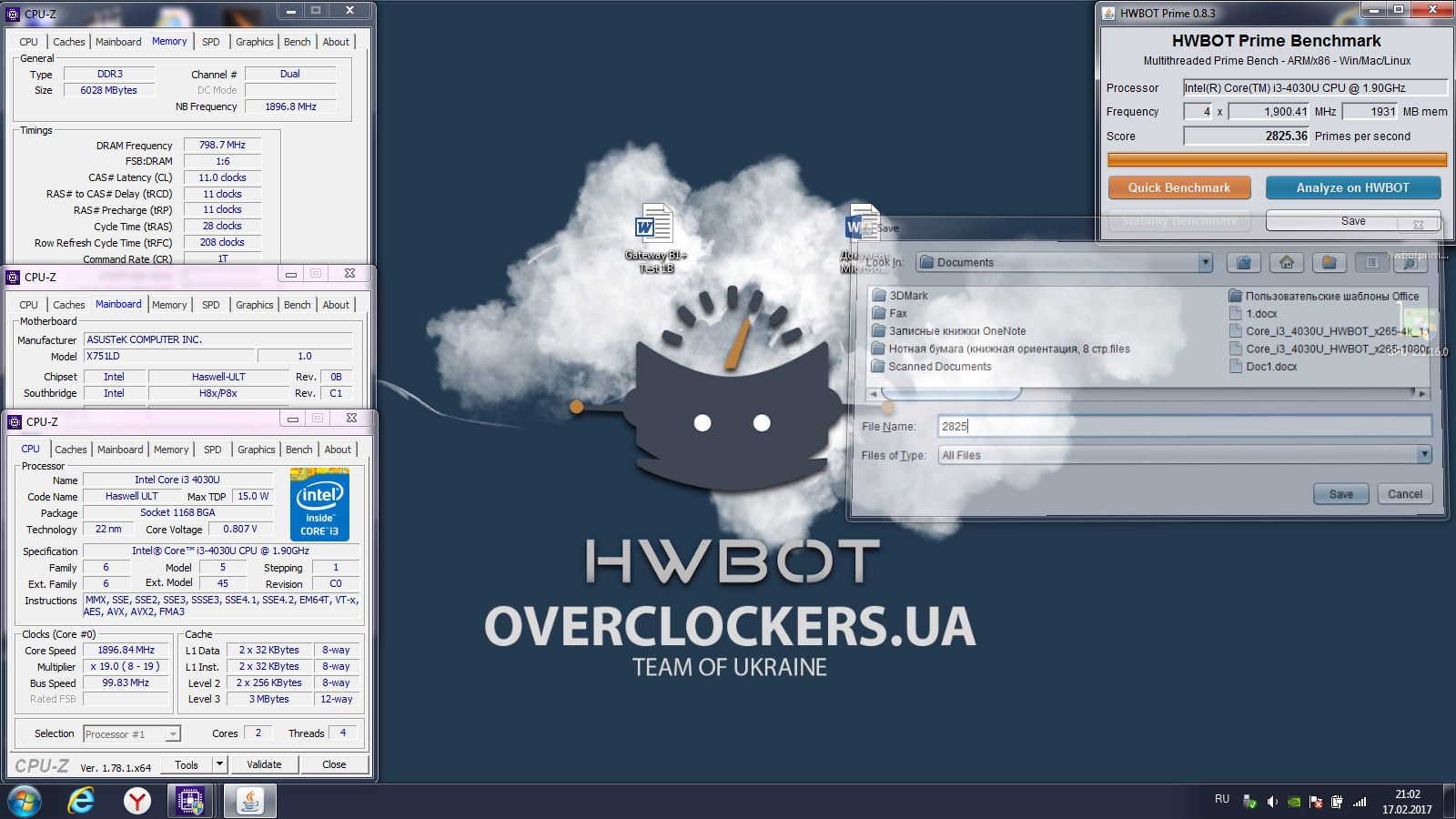1456x819 pixels.
Task: Open SPD tab in top CPU-Z window
Action: pos(211,42)
